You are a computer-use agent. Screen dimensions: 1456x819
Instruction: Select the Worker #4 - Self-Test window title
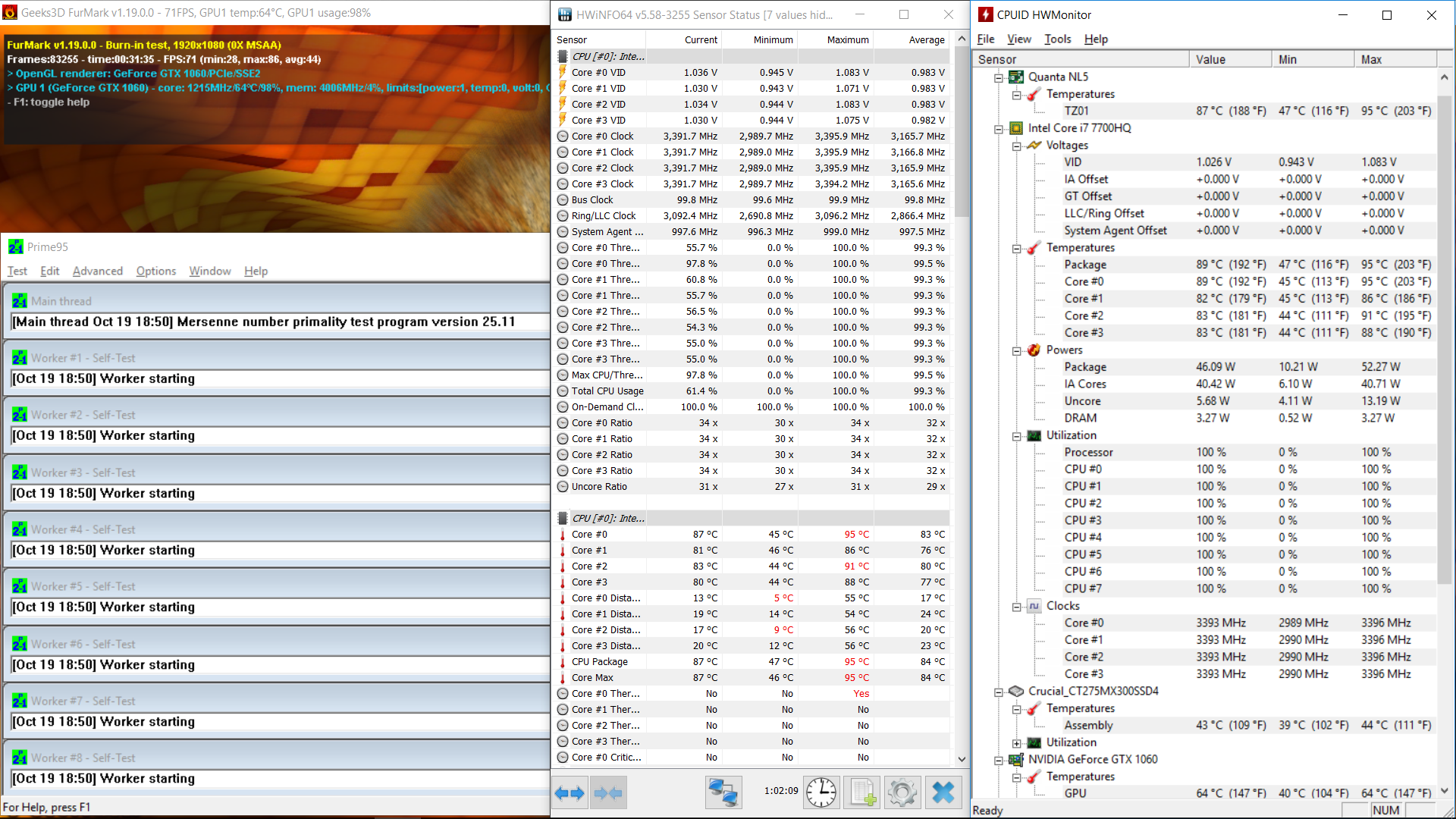point(83,529)
